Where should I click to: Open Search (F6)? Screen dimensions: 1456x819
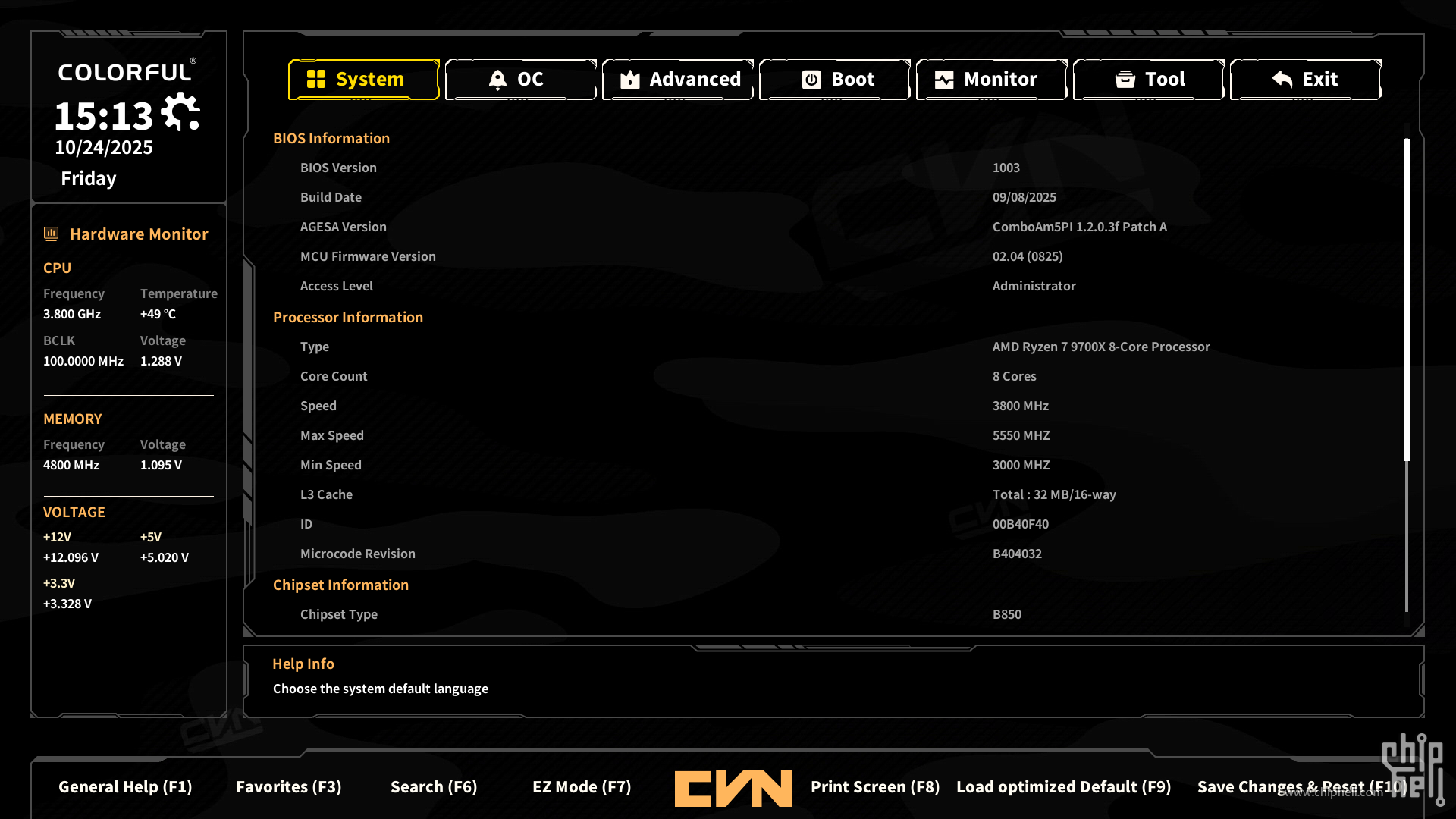434,787
